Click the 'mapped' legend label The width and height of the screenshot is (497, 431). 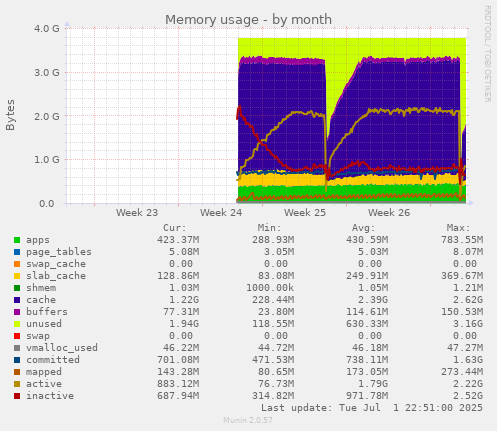pyautogui.click(x=44, y=372)
